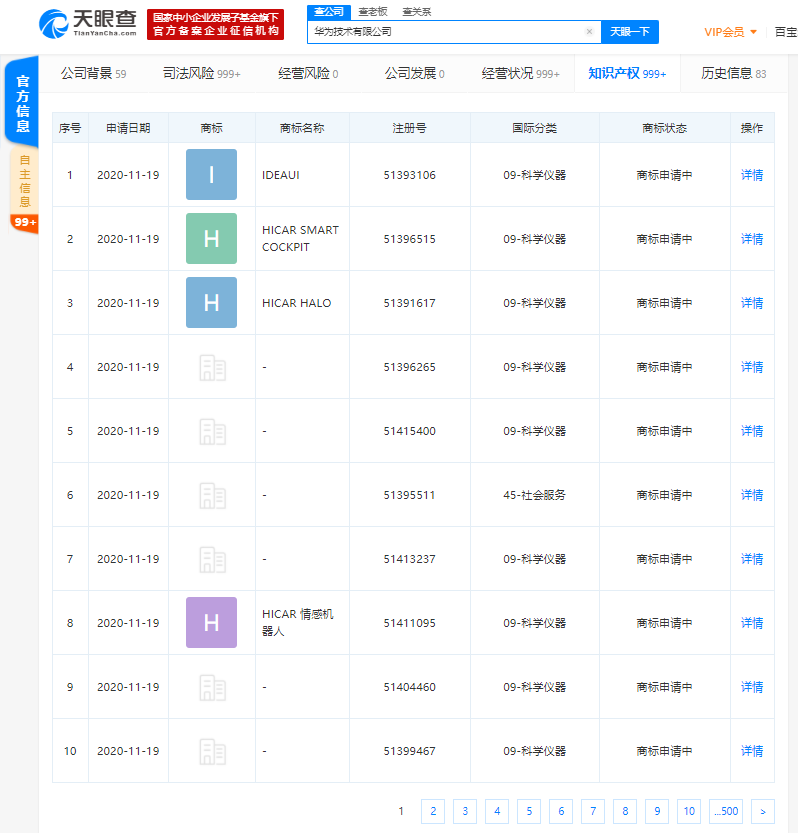Select the 查老板 search tab

point(372,11)
